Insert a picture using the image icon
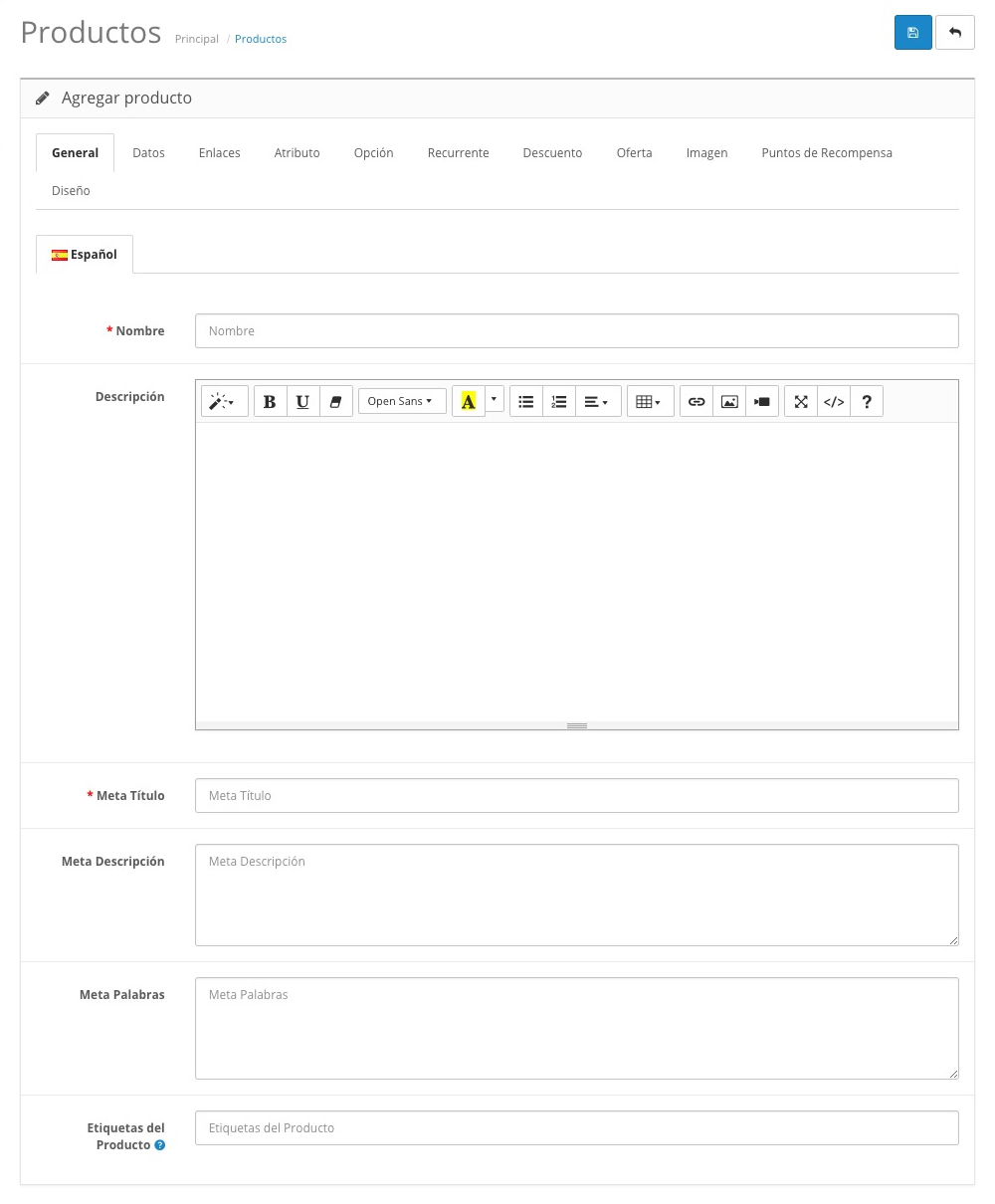 [729, 402]
